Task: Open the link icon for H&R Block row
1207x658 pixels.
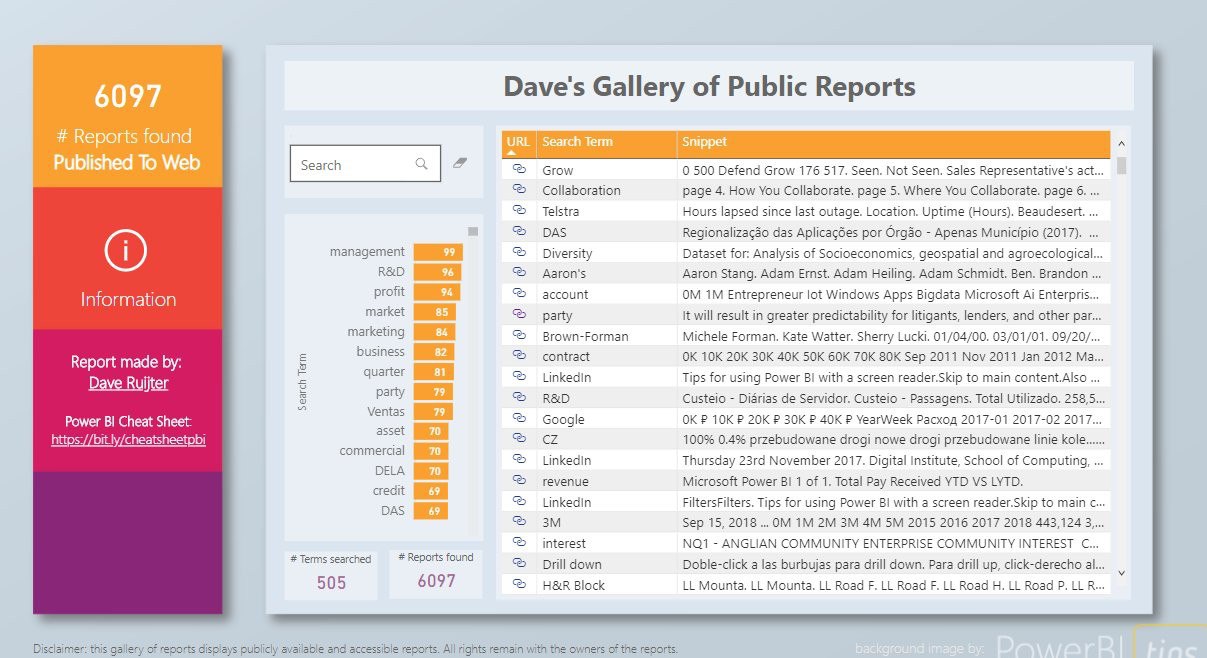Action: point(519,585)
